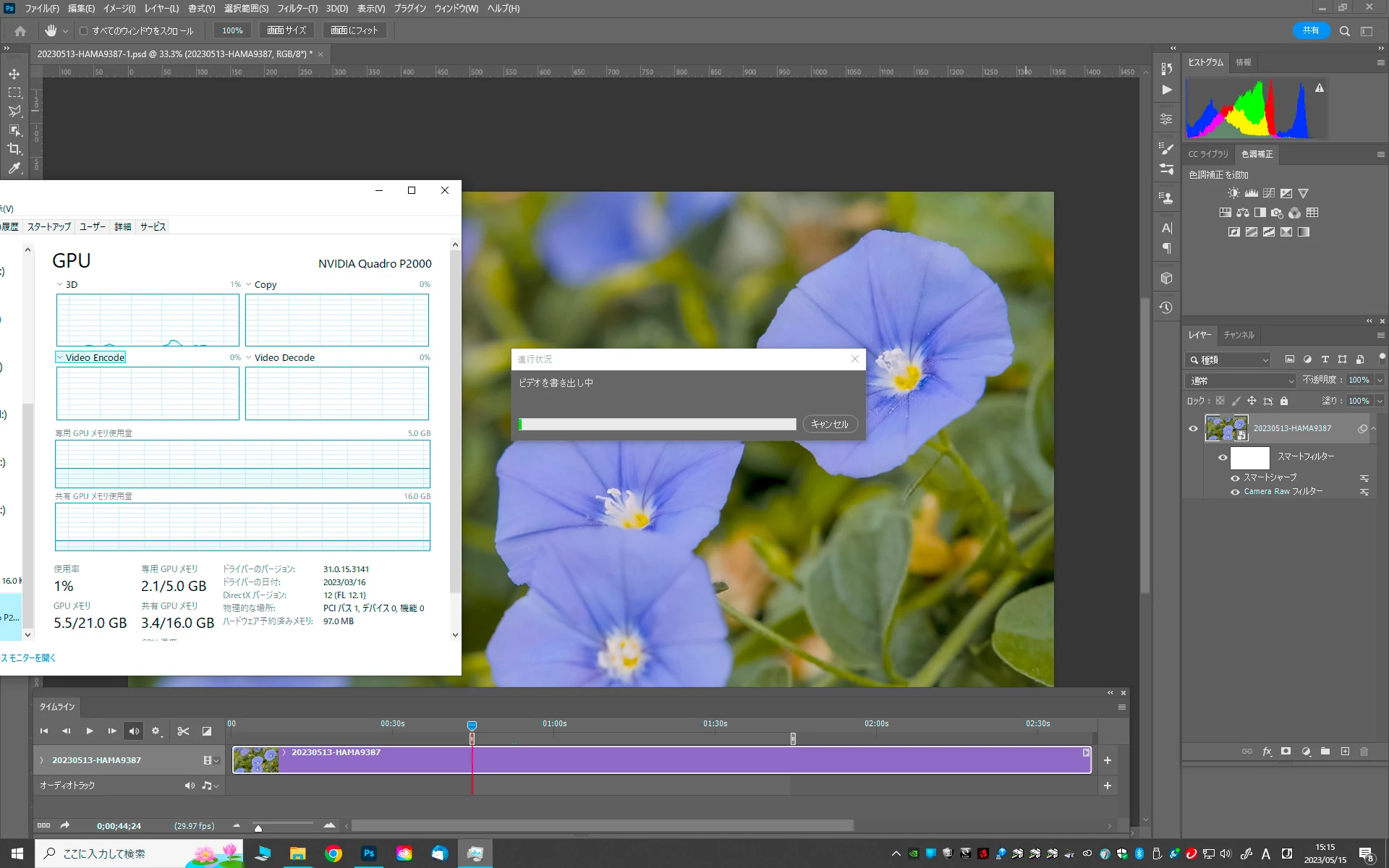Click the timeline settings gear icon
The width and height of the screenshot is (1389, 868).
(x=156, y=731)
